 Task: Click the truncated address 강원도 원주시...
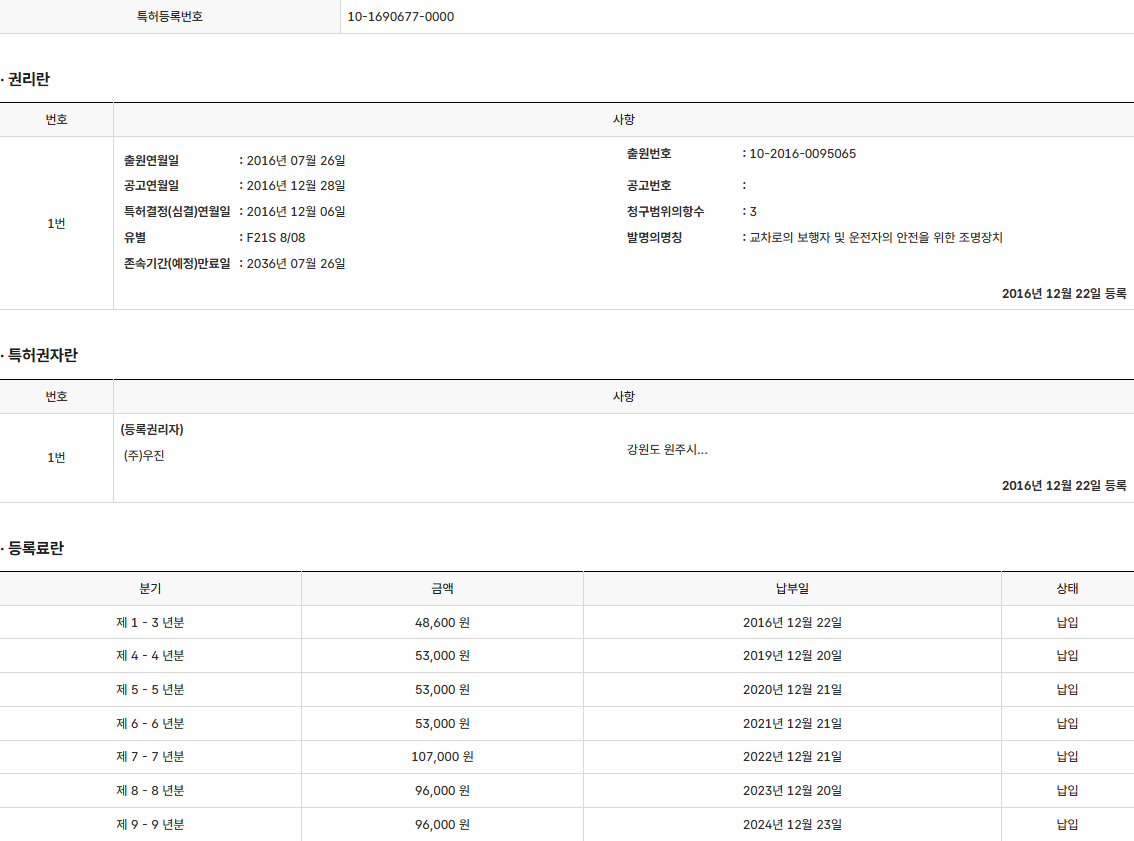coord(667,450)
